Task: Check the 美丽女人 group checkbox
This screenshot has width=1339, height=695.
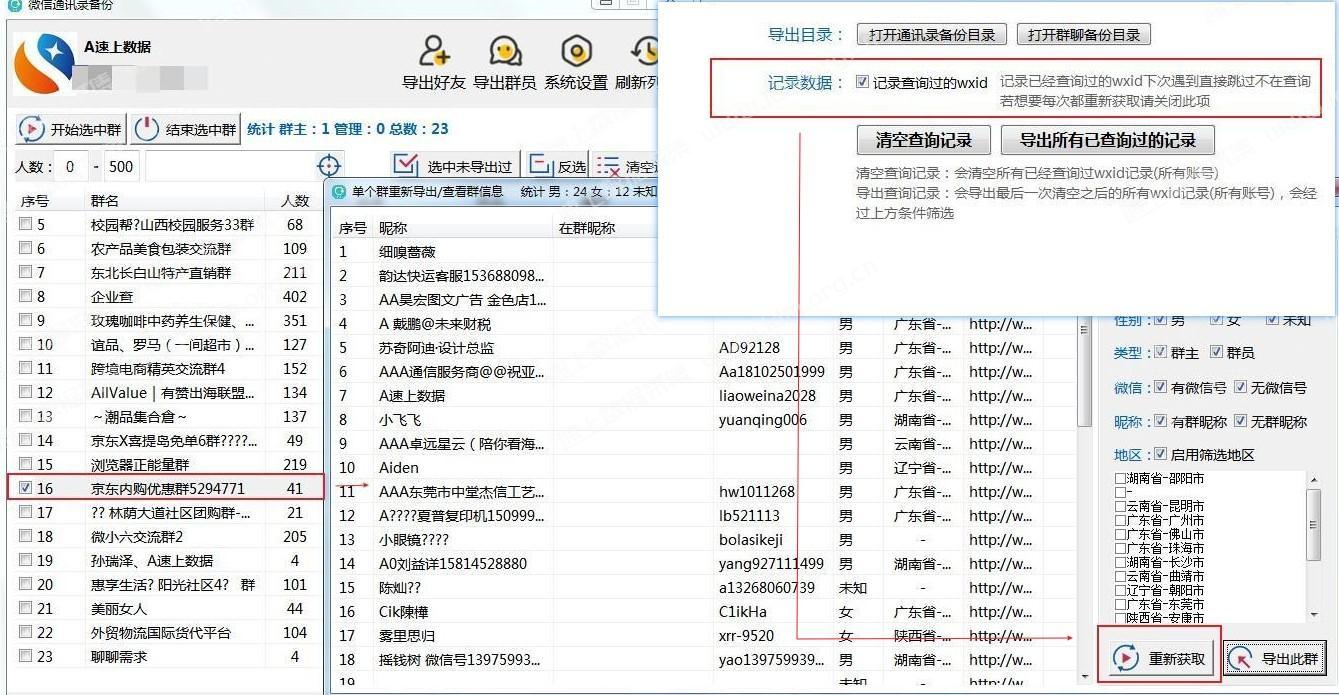Action: tap(26, 608)
